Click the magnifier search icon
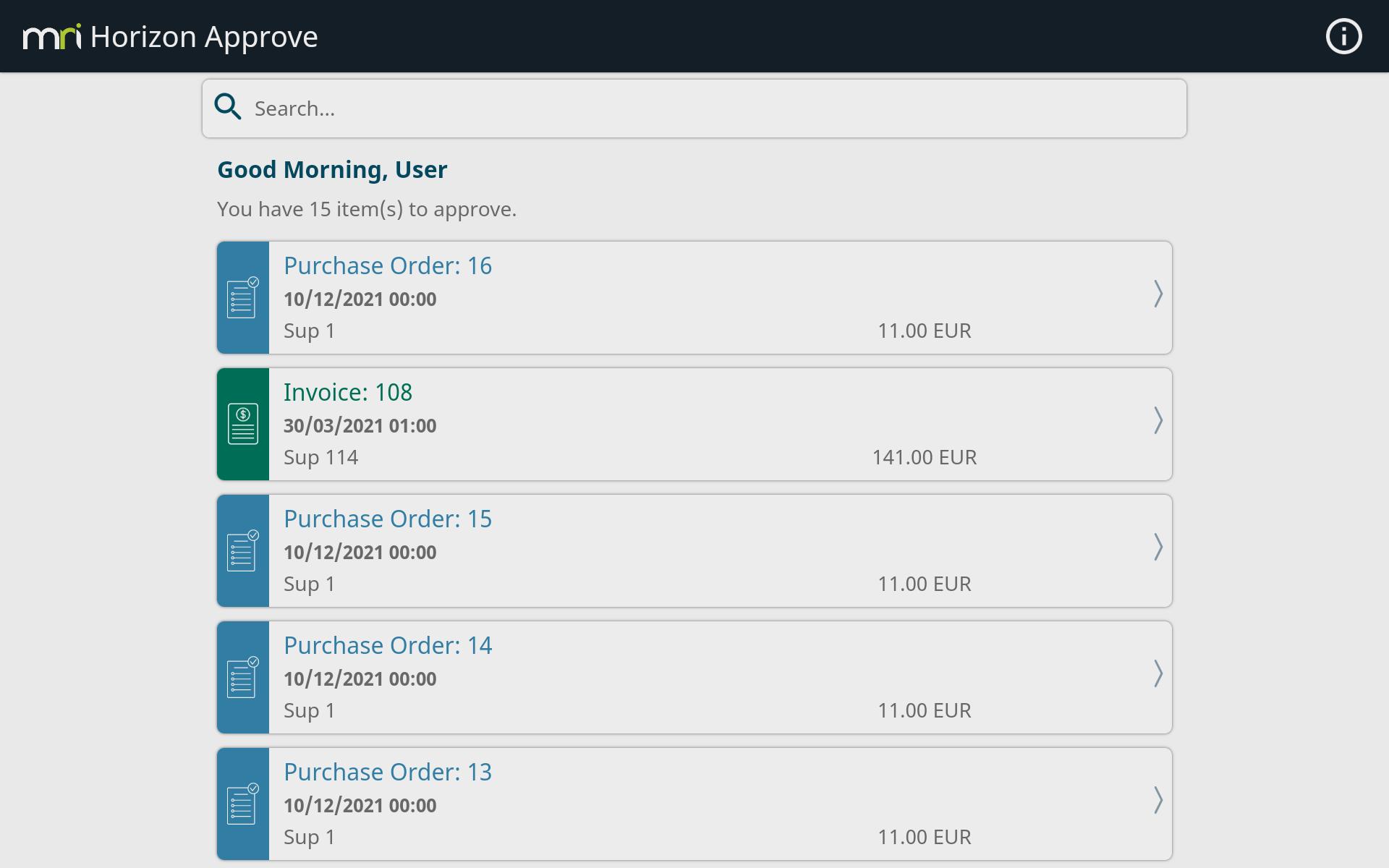 [x=228, y=107]
